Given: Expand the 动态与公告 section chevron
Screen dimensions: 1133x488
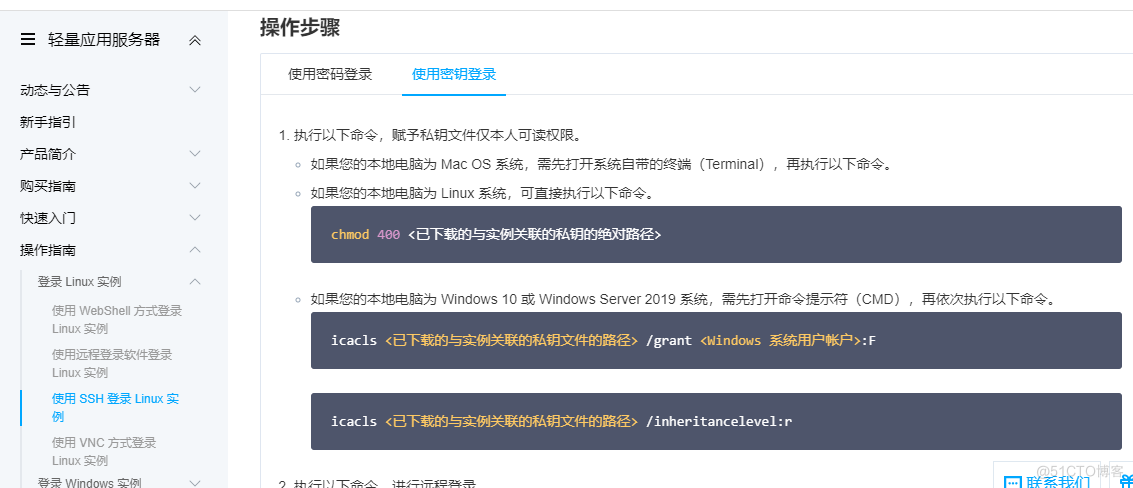Looking at the screenshot, I should 194,90.
